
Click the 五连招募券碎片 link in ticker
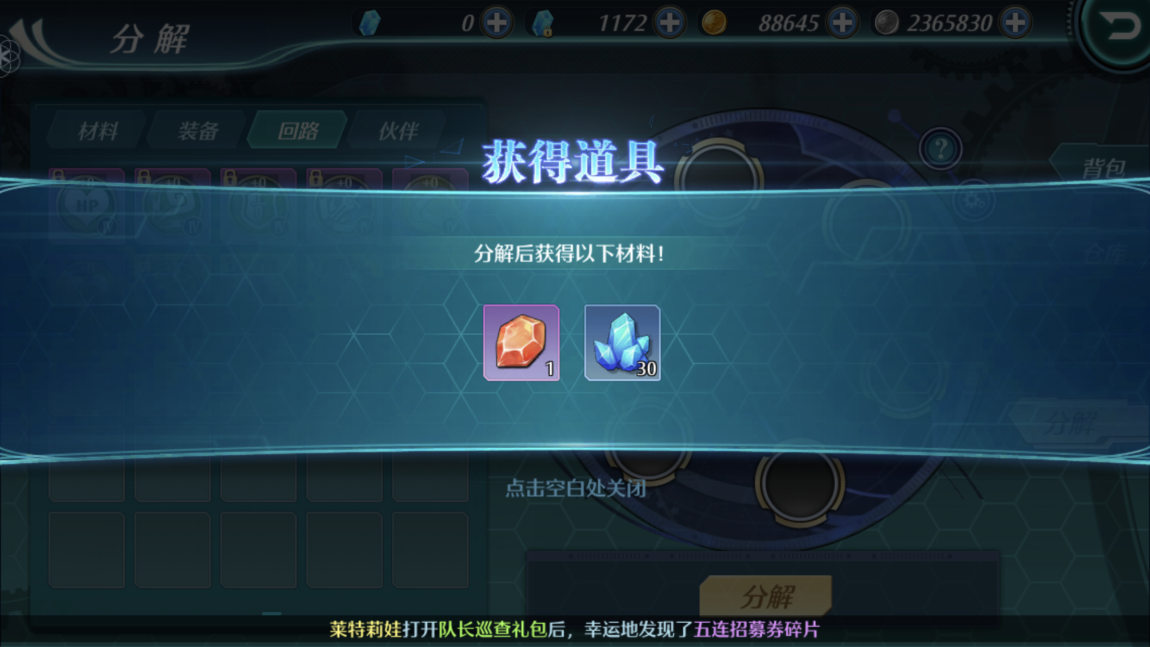[x=756, y=629]
